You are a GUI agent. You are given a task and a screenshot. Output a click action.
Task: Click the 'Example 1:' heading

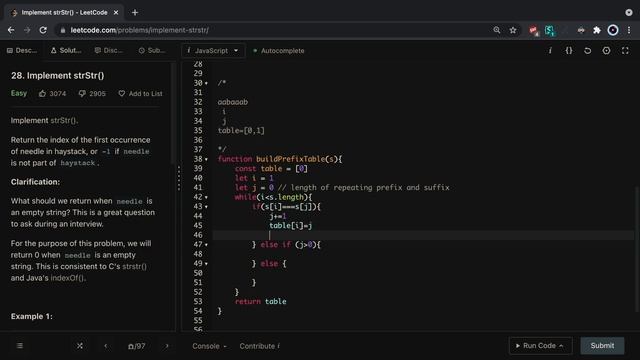pos(31,316)
